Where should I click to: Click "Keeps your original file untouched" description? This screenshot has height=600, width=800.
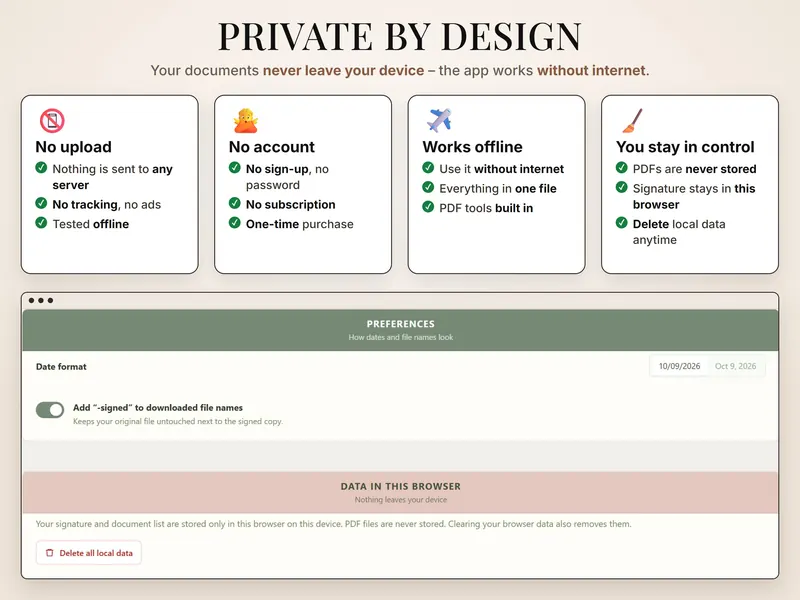click(x=178, y=421)
